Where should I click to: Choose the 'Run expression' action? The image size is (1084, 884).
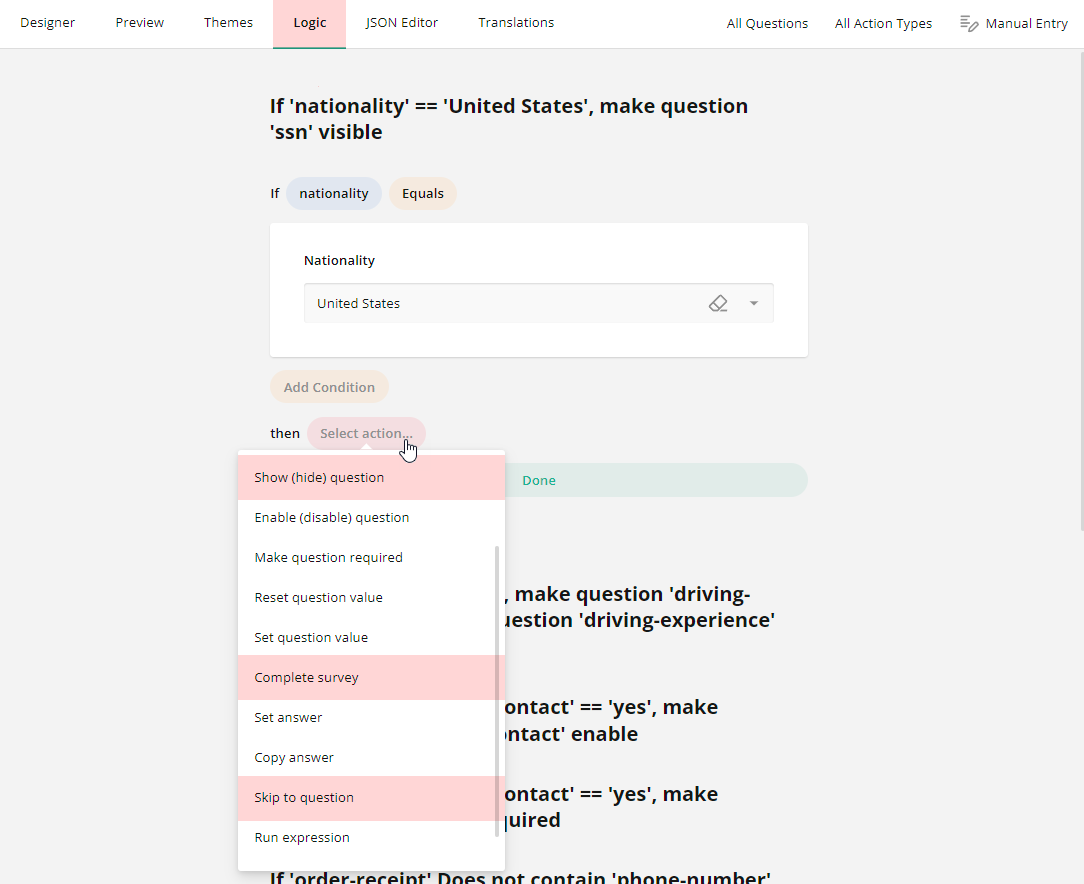(x=301, y=837)
